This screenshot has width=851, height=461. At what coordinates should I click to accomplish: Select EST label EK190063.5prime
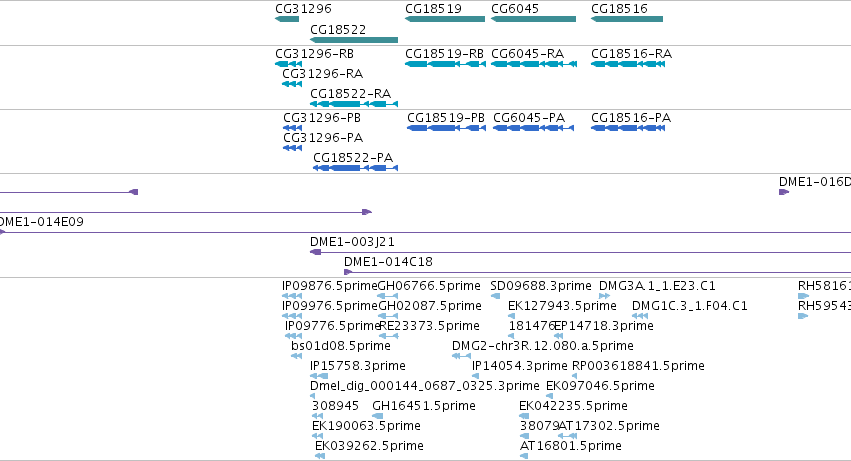tap(366, 426)
